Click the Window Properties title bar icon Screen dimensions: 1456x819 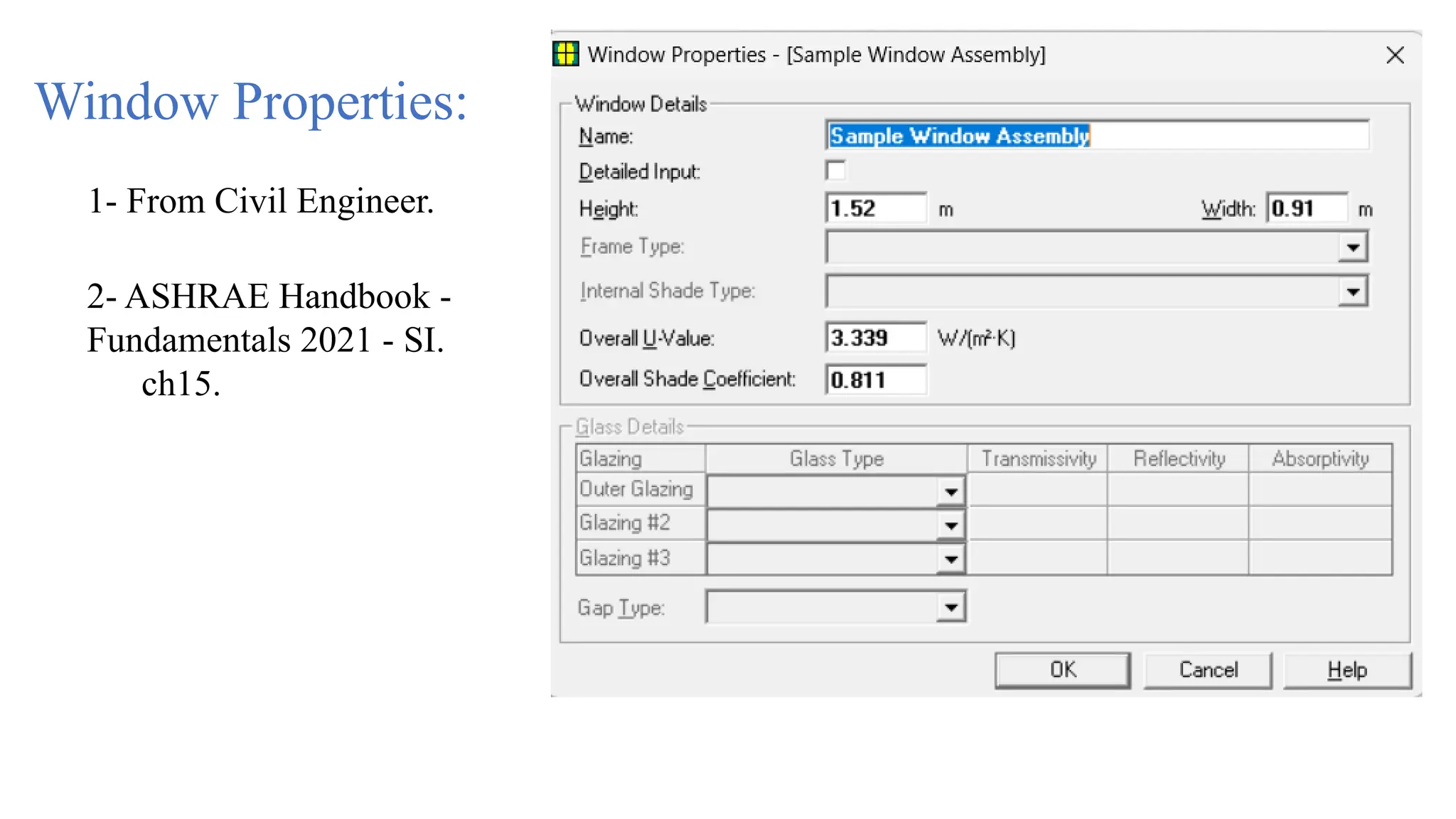click(566, 54)
